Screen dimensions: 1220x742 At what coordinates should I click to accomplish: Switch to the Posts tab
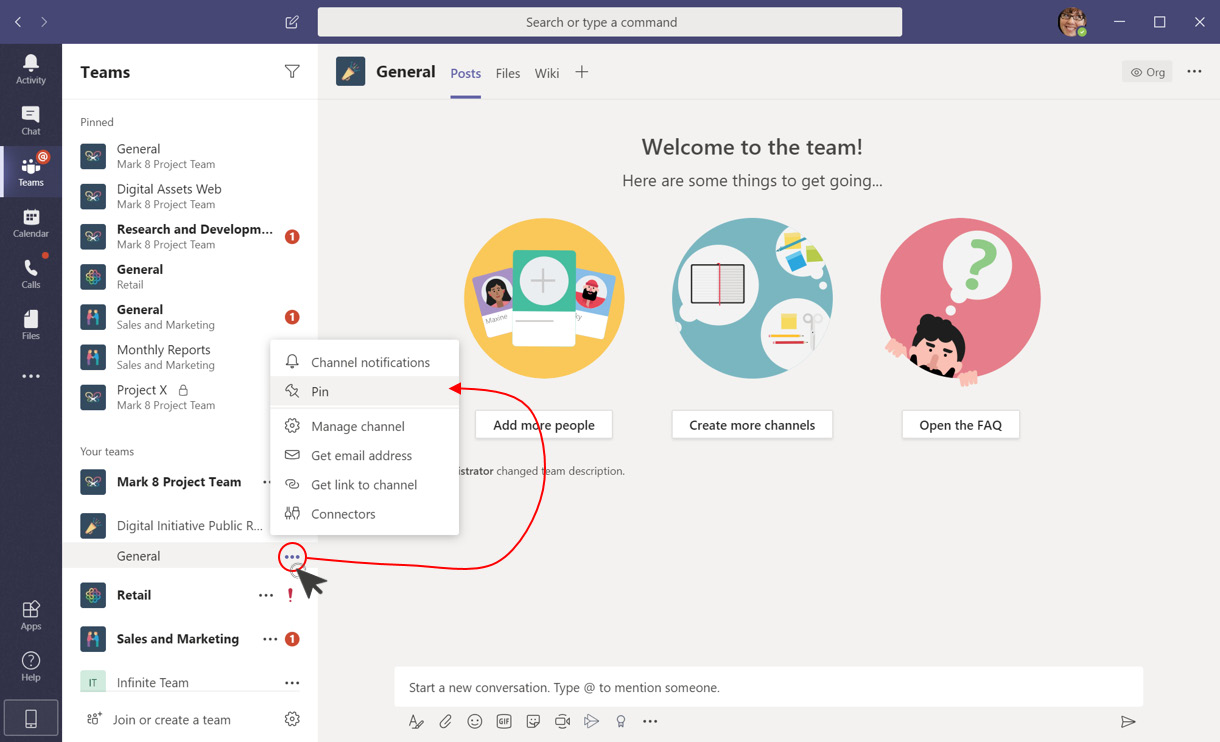click(465, 73)
